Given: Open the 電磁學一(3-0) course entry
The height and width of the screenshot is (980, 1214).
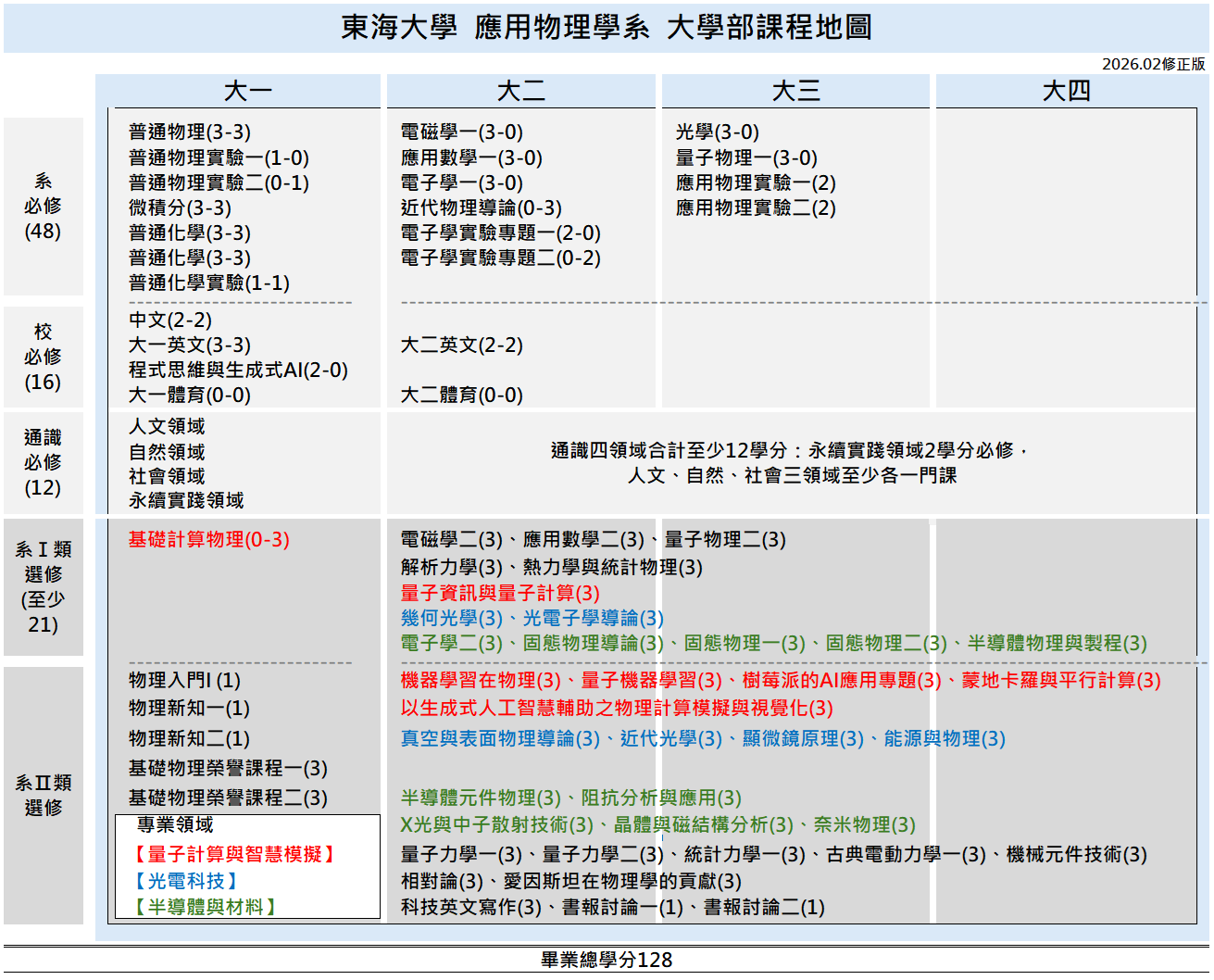Looking at the screenshot, I should [461, 132].
